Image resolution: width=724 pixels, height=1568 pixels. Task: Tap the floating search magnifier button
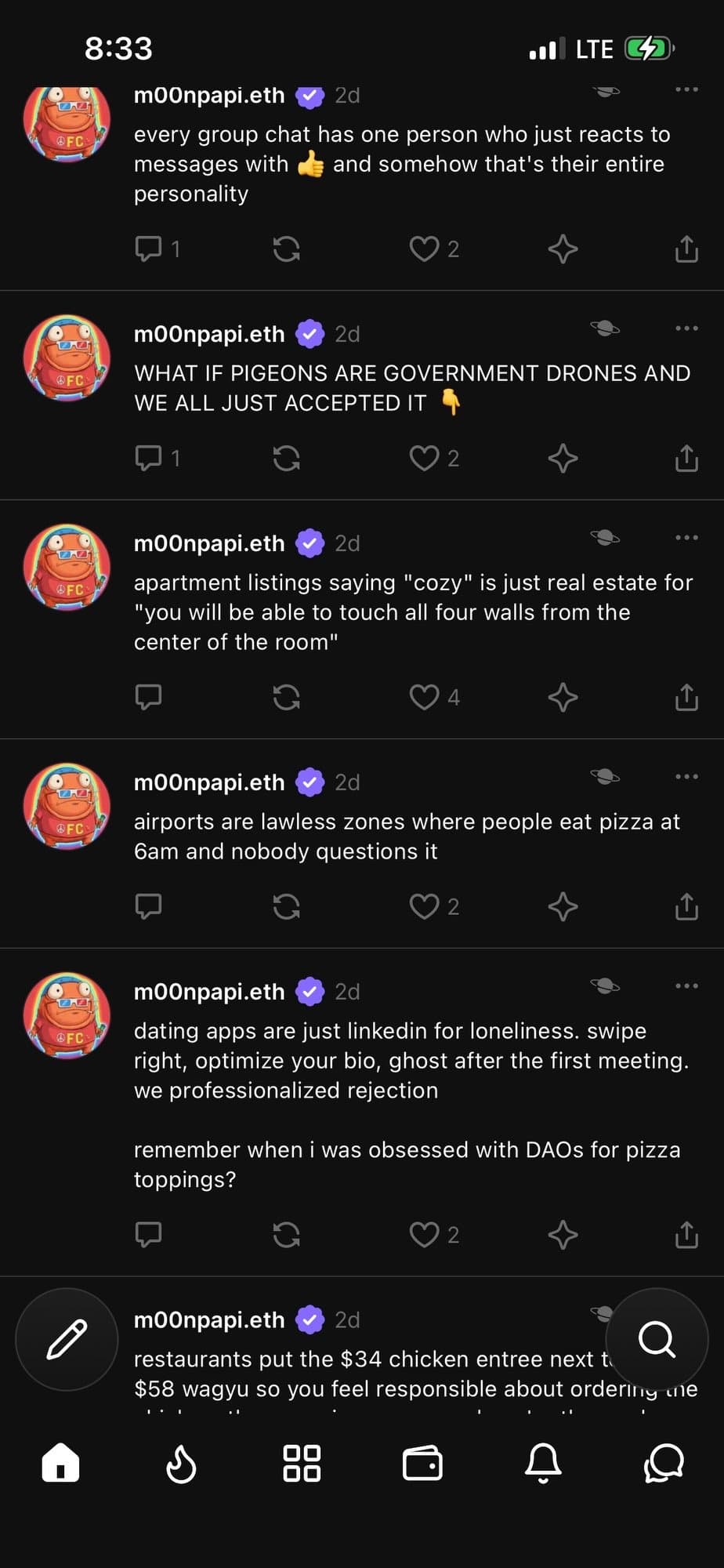657,1339
